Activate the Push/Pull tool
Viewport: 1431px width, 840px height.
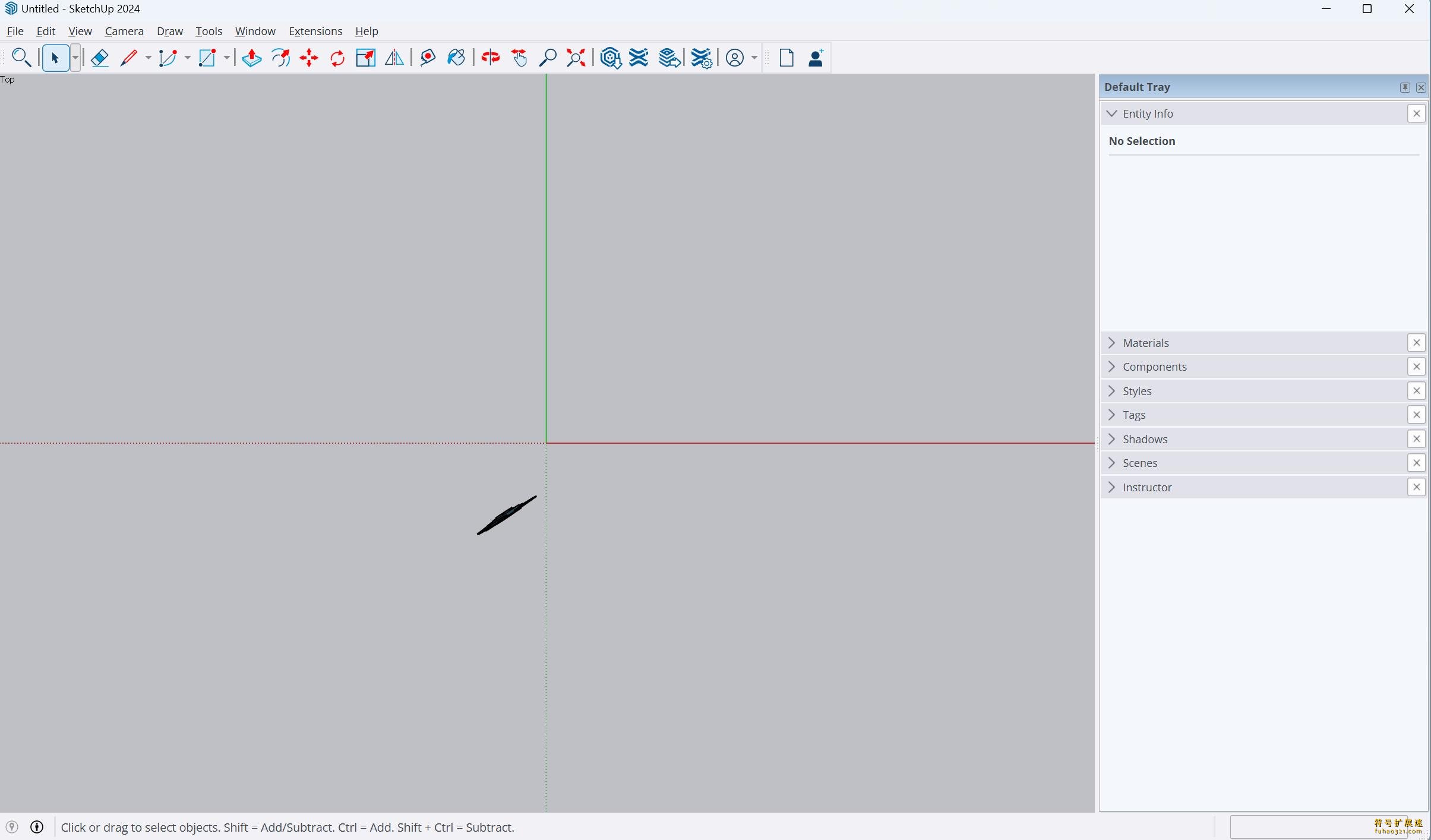click(252, 58)
